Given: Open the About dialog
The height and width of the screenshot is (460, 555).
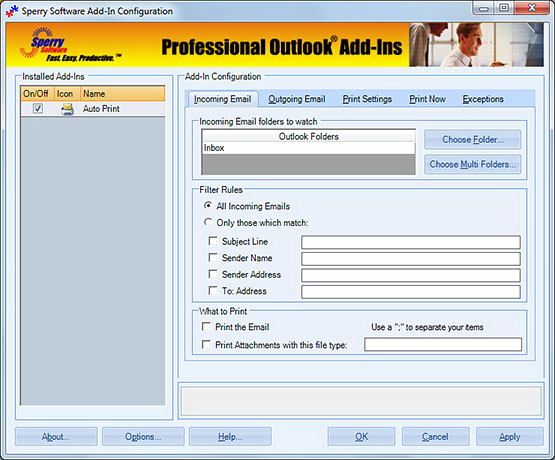Looking at the screenshot, I should [56, 437].
